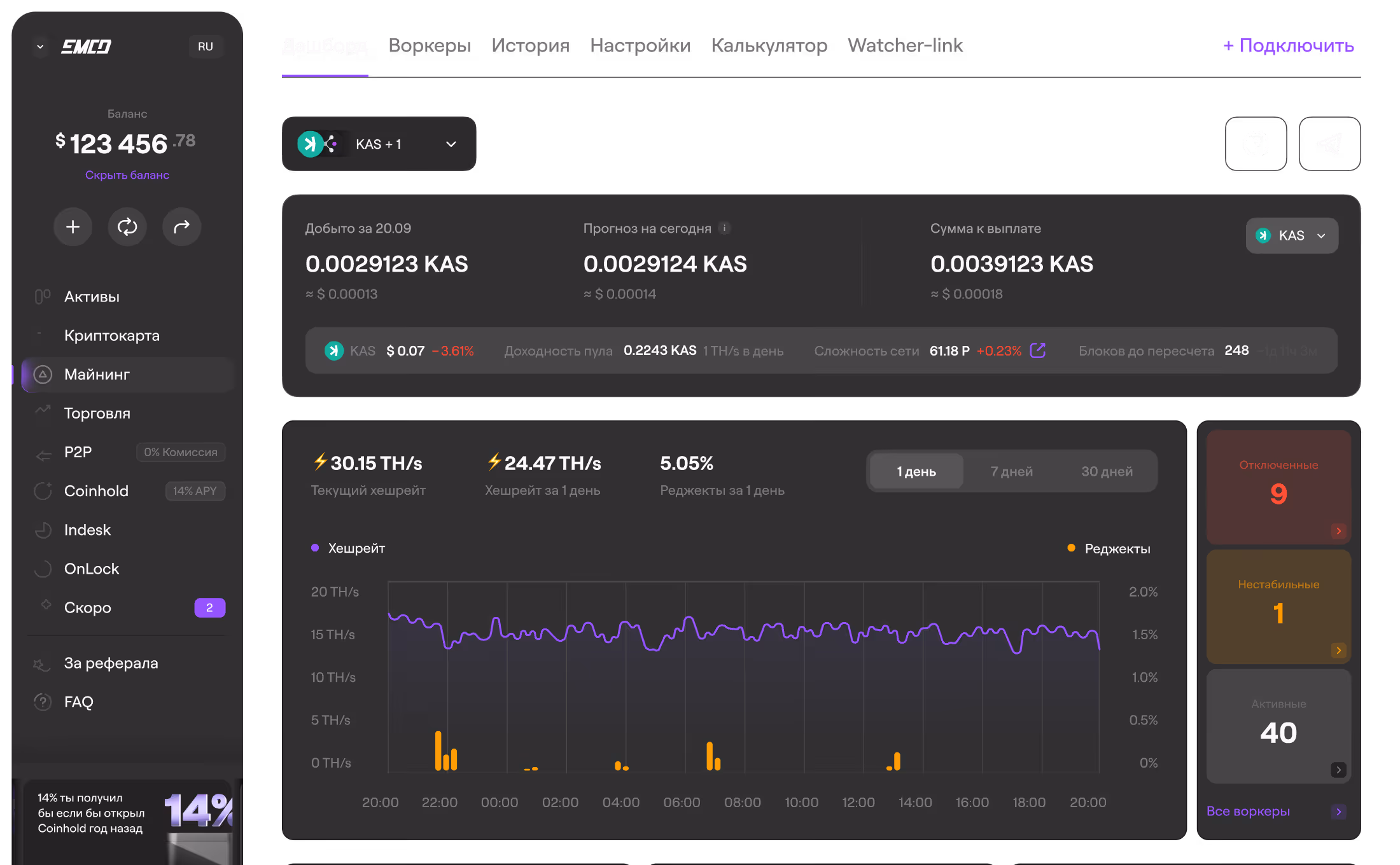Image resolution: width=1400 pixels, height=865 pixels.
Task: Open Криптокарта in the sidebar
Action: 127,335
